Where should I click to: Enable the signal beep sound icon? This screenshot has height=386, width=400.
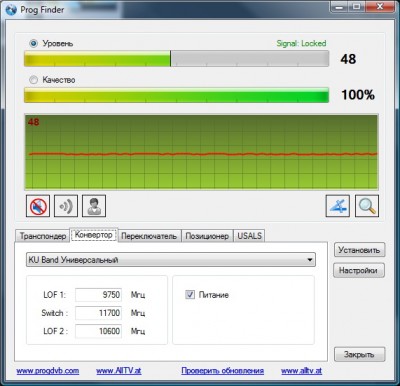click(x=66, y=206)
